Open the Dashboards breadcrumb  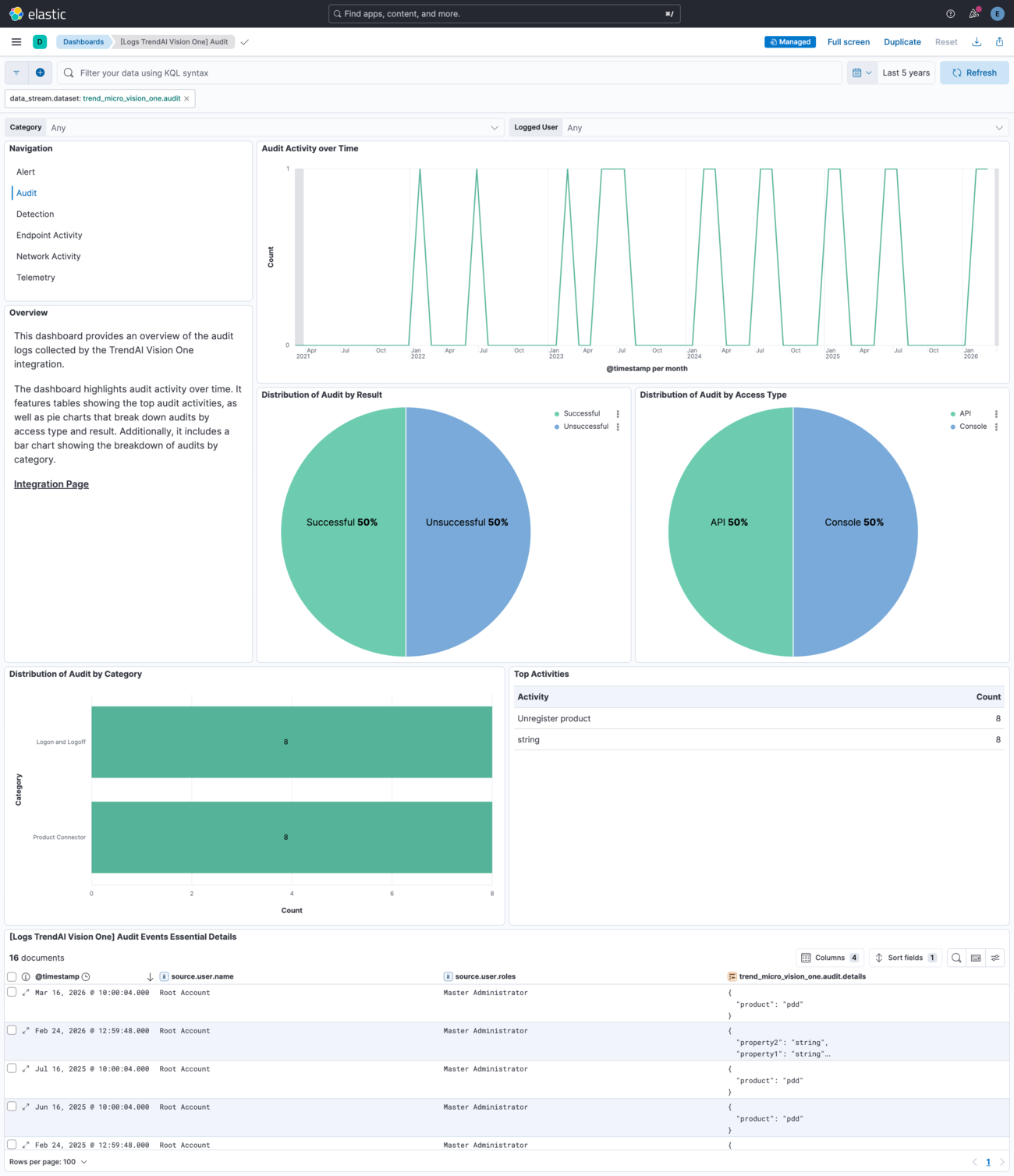pos(83,41)
